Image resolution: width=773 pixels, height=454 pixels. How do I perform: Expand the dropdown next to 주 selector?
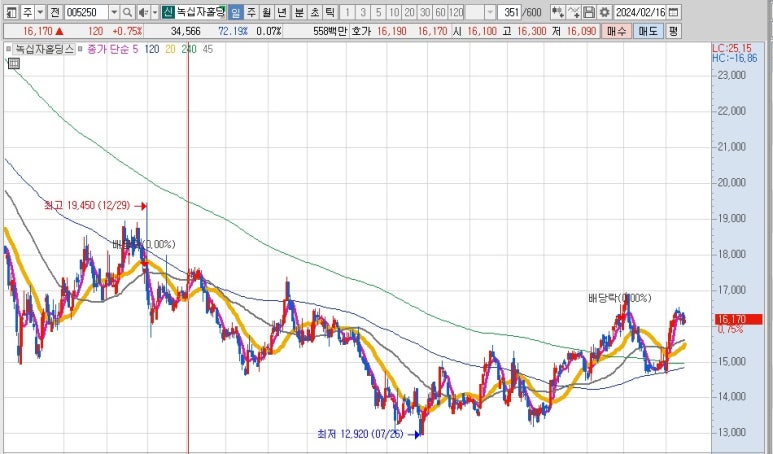[41, 12]
